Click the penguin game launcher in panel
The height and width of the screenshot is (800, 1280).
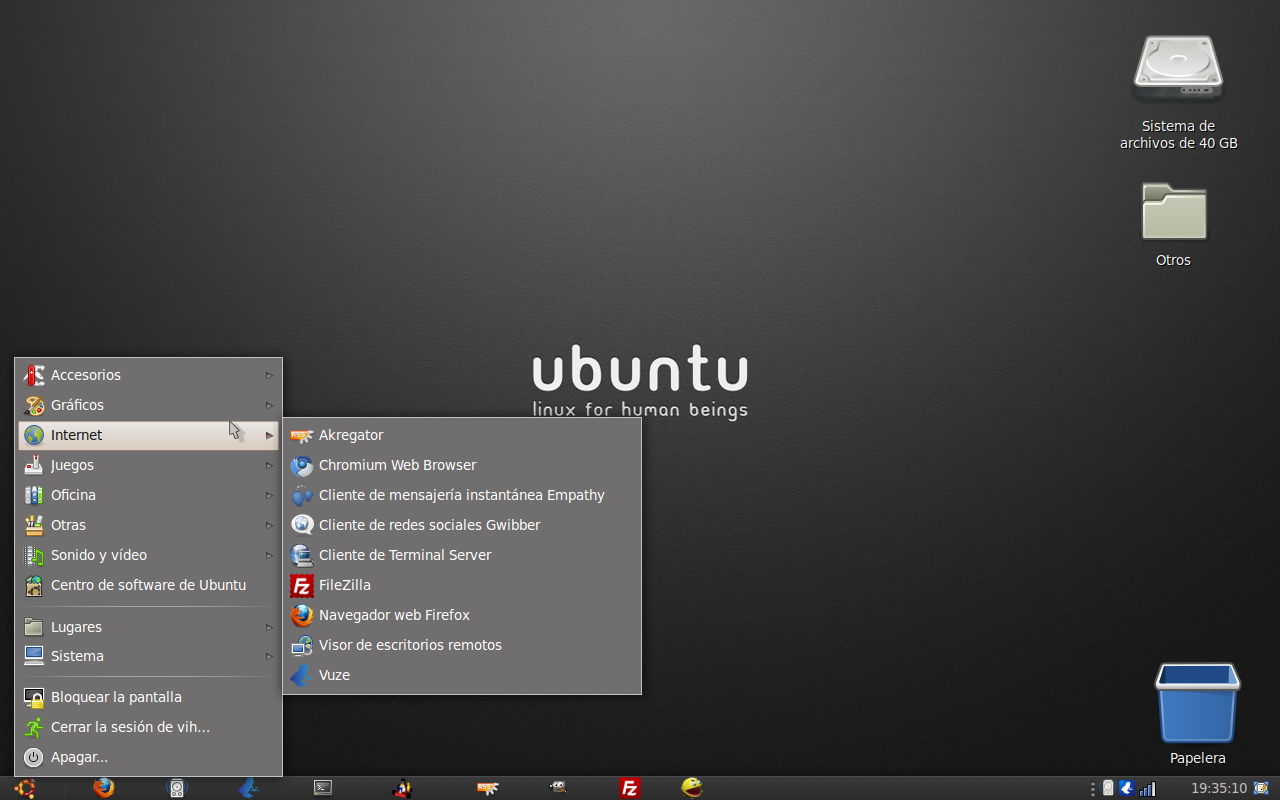pyautogui.click(x=402, y=788)
